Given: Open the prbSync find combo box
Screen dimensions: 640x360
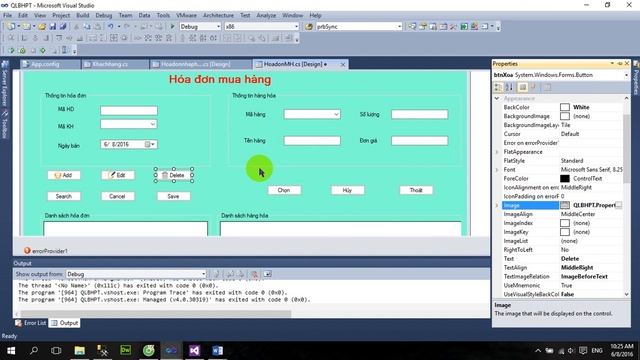Looking at the screenshot, I should click(x=399, y=27).
